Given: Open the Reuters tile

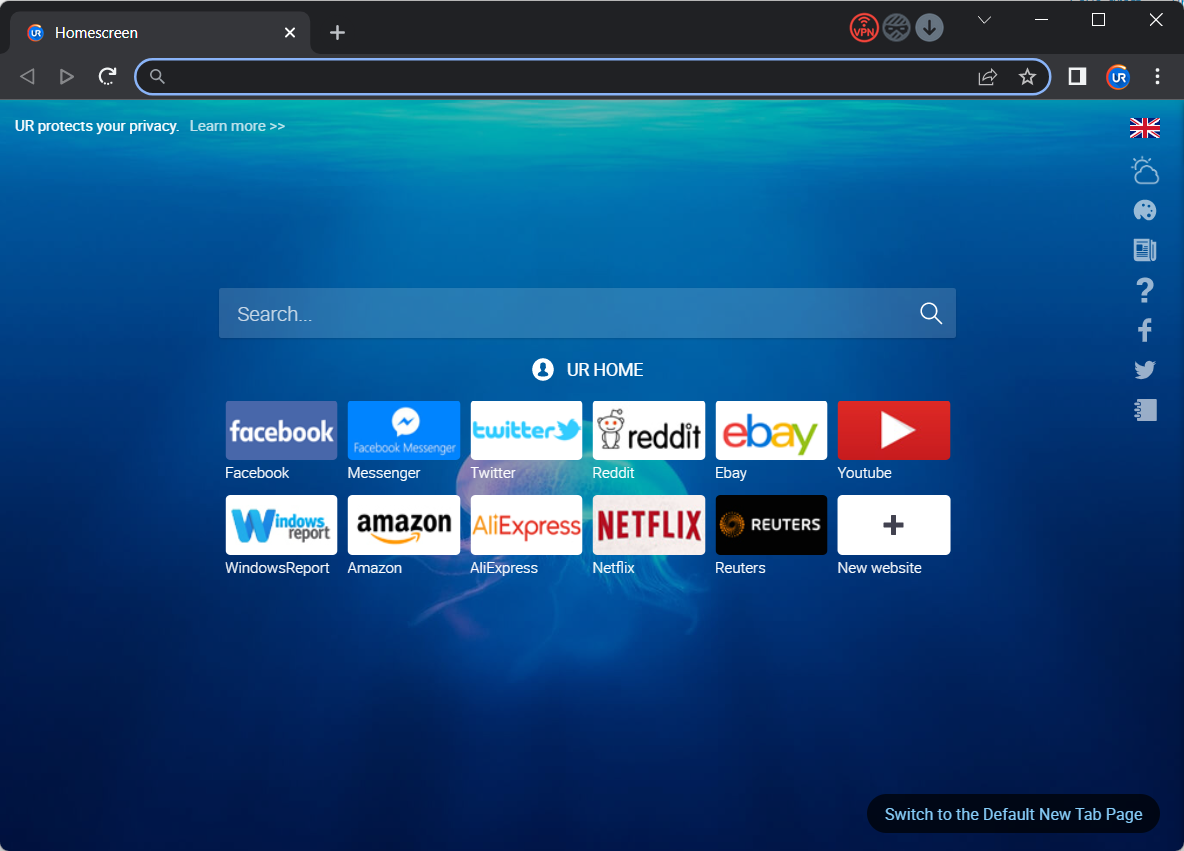Looking at the screenshot, I should (x=771, y=525).
